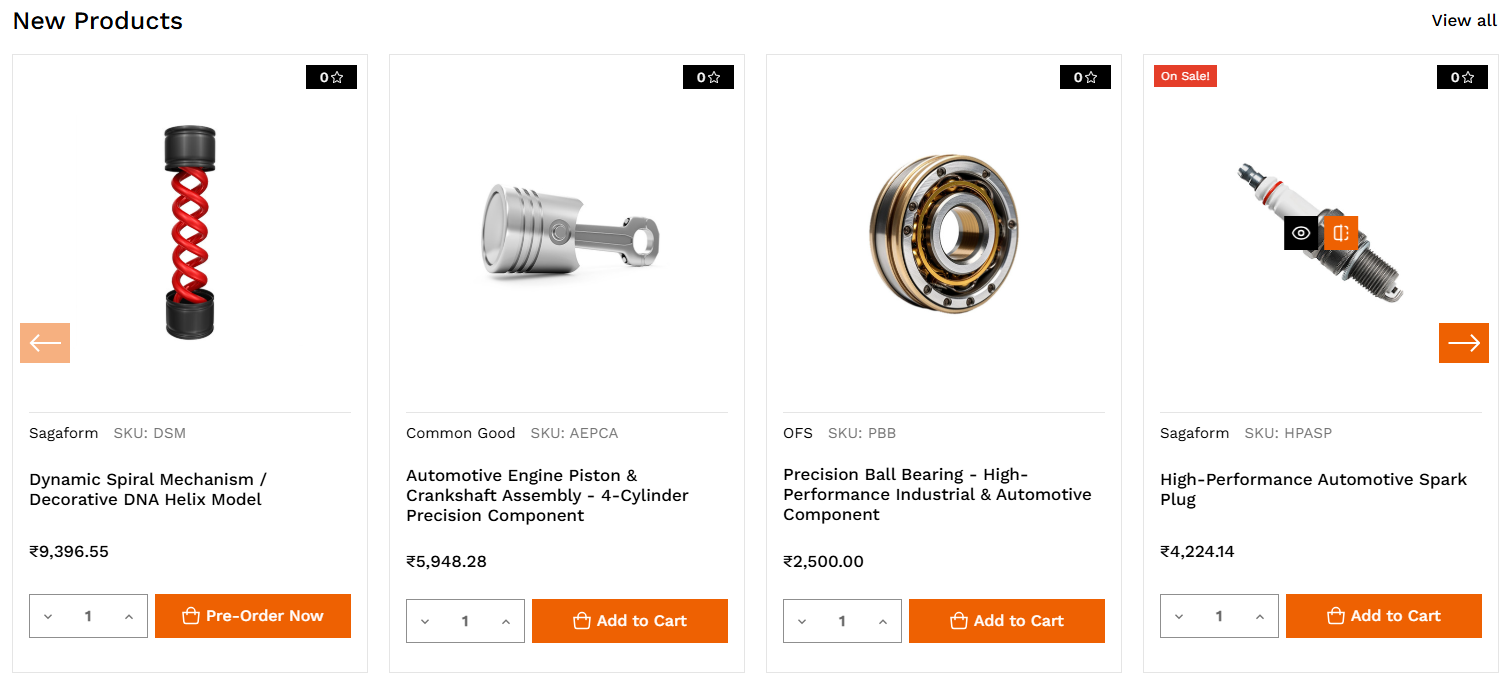1511x682 pixels.
Task: Open the View all products link
Action: 1464,21
